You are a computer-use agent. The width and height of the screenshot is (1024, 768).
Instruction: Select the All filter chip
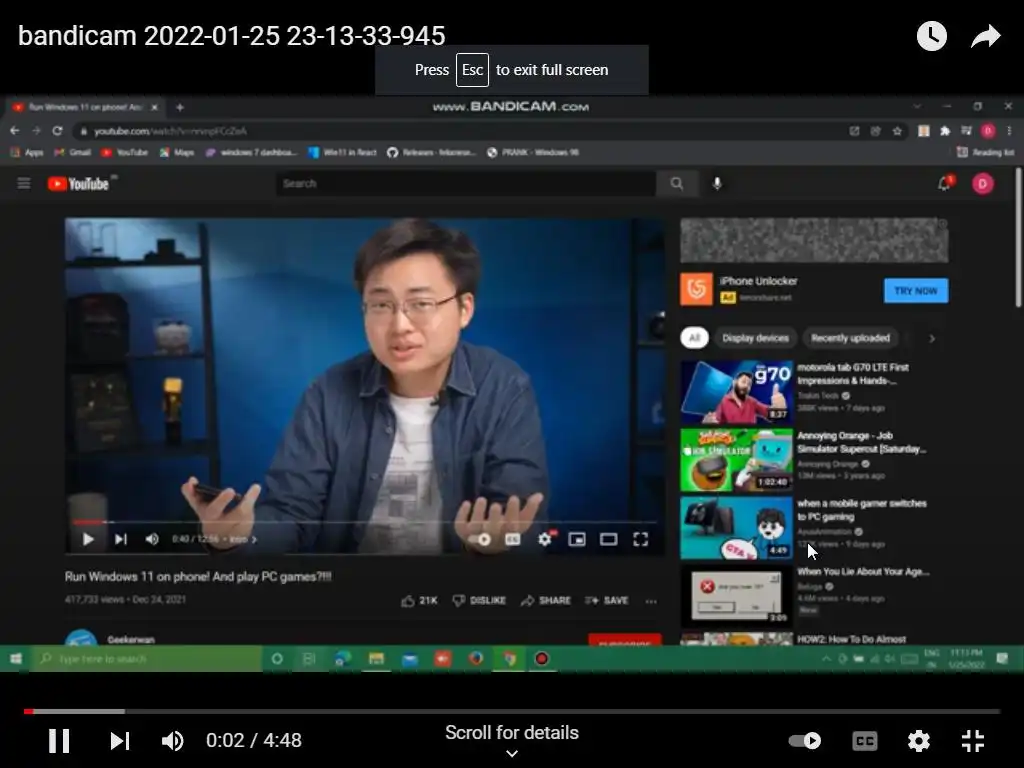[x=694, y=338]
